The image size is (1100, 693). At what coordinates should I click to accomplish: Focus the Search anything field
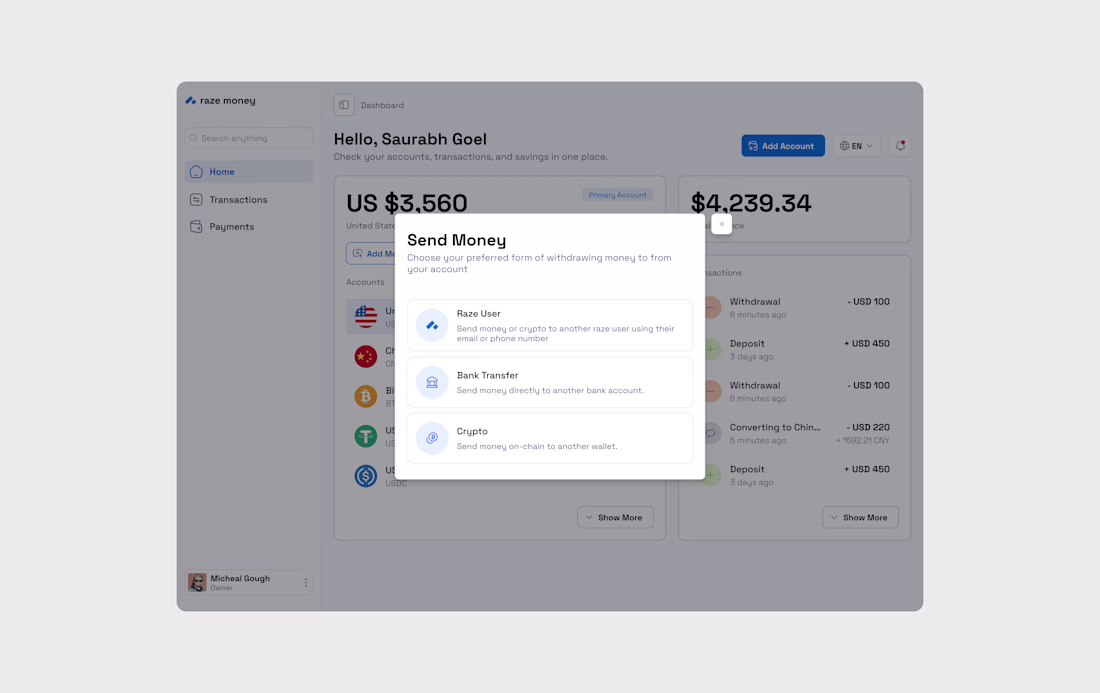pos(249,138)
